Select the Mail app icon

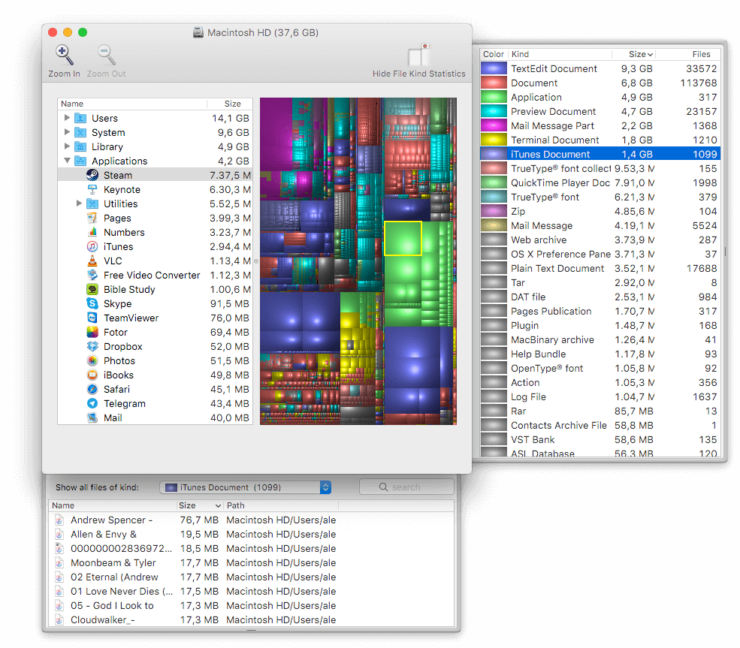tap(92, 418)
